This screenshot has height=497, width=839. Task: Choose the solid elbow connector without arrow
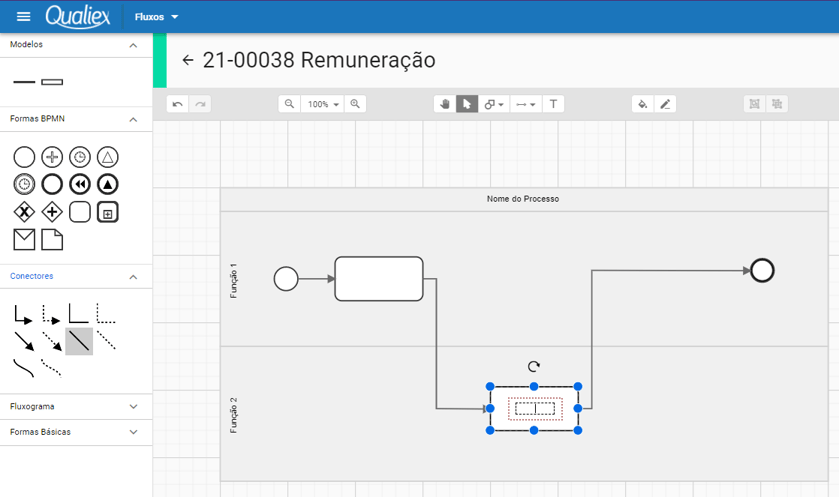click(x=79, y=314)
